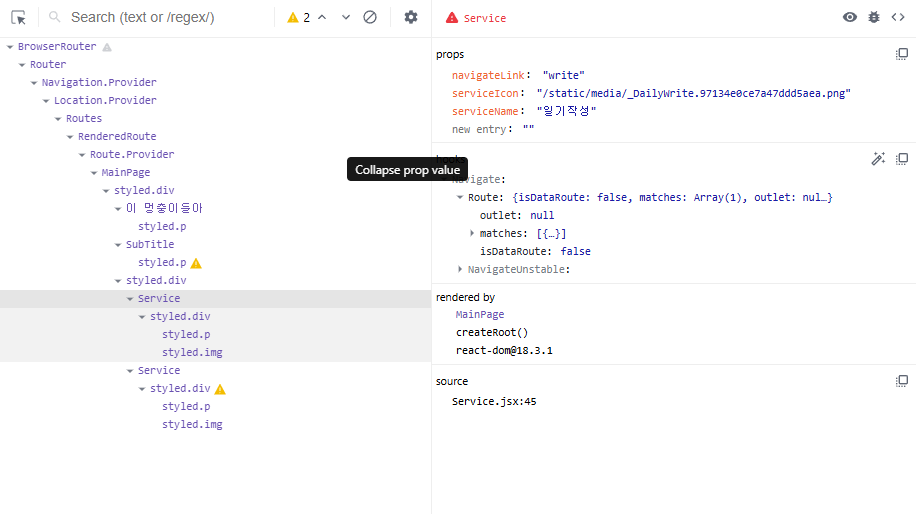Activate the select element inspector tool
Viewport: 916px width, 514px height.
coord(18,18)
